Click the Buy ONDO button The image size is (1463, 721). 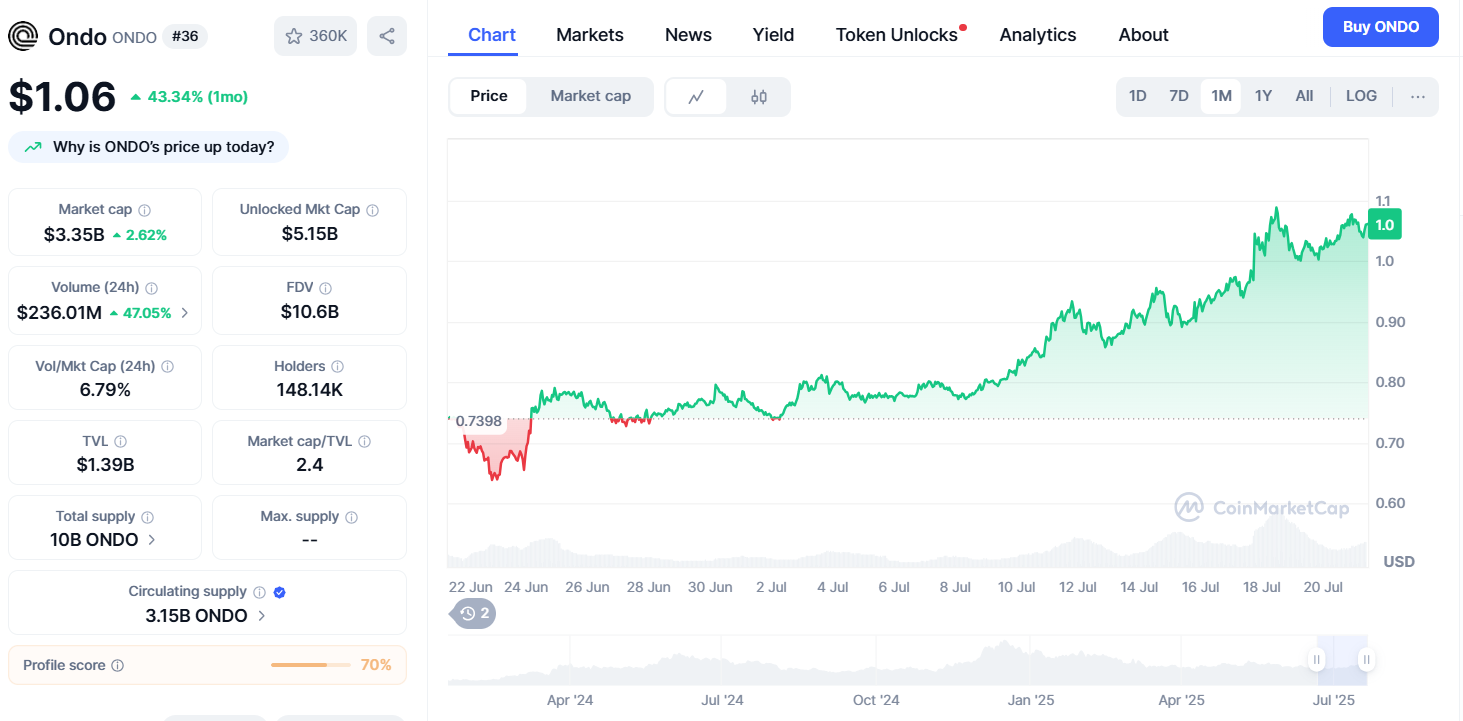[1380, 27]
